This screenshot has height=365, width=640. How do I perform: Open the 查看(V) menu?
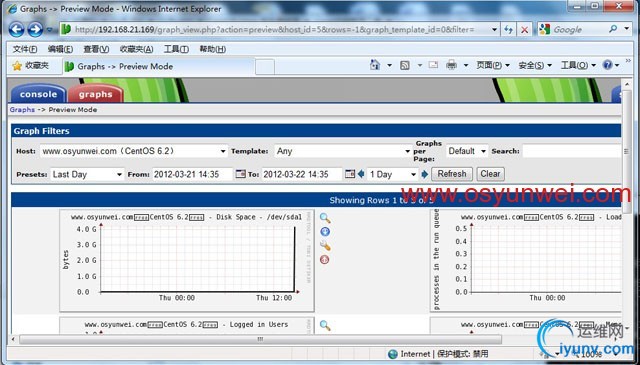[96, 49]
